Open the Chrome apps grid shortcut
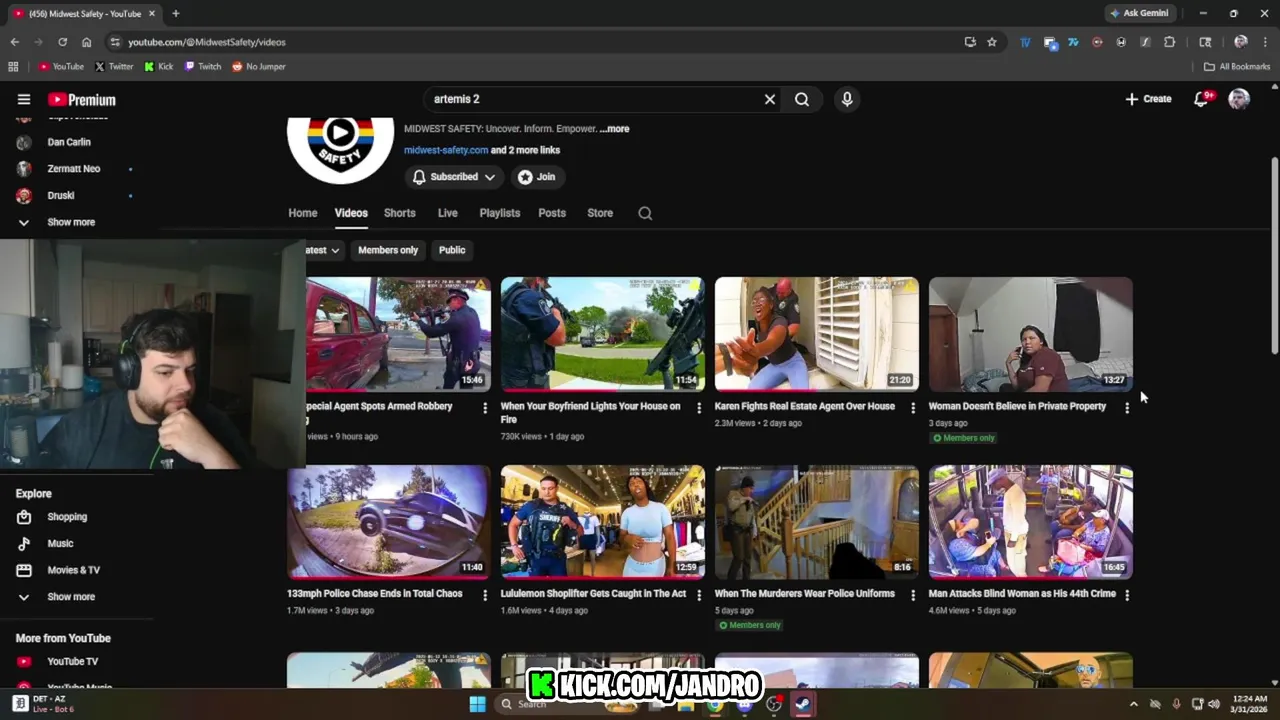 [x=13, y=67]
